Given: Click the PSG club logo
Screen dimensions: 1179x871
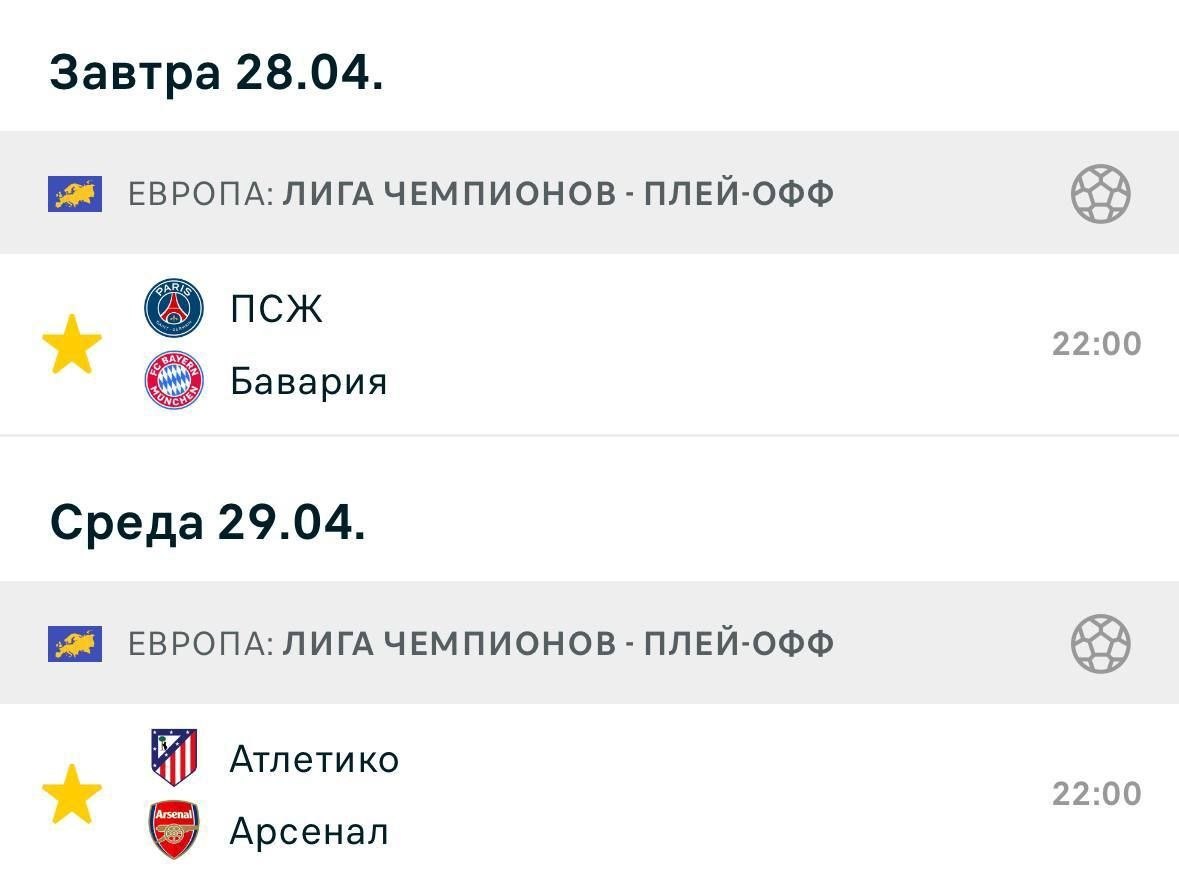Looking at the screenshot, I should 174,308.
